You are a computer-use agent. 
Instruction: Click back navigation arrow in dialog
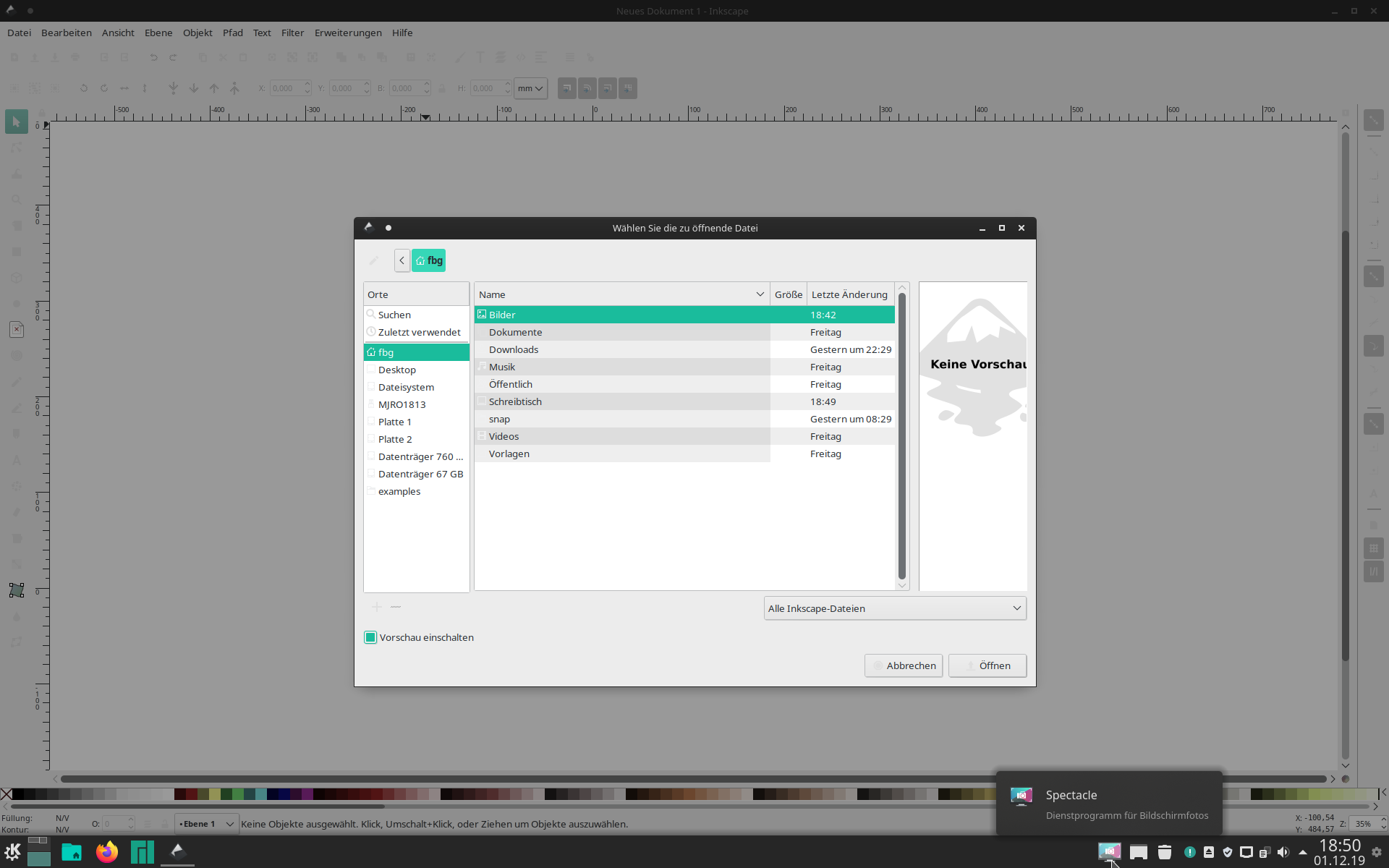coord(401,260)
